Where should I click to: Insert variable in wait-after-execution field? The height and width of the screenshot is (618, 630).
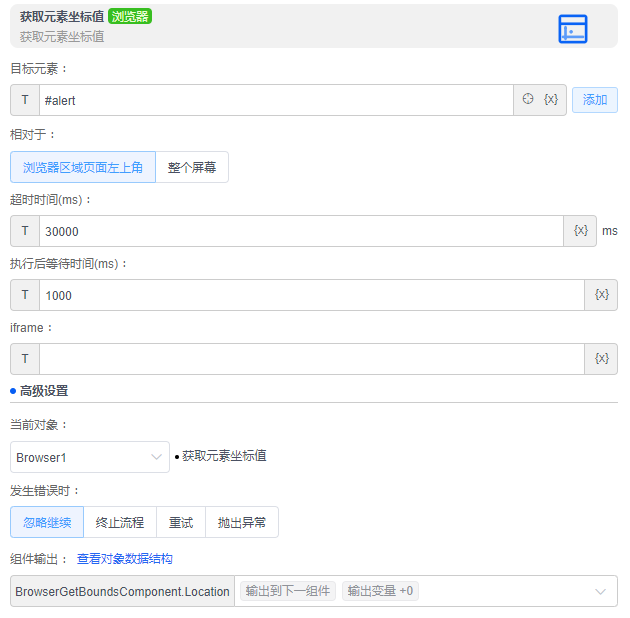tap(601, 295)
